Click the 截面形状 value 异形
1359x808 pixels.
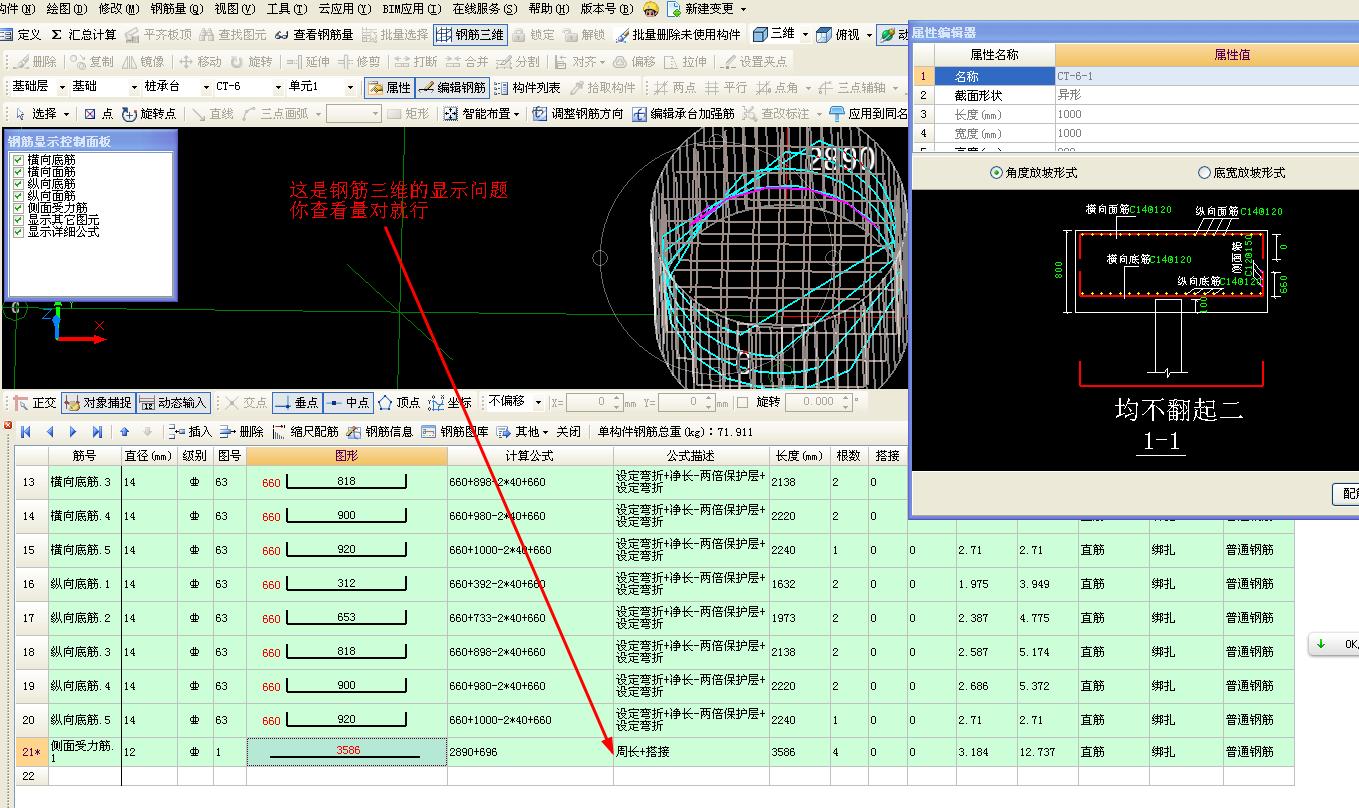pyautogui.click(x=1207, y=95)
